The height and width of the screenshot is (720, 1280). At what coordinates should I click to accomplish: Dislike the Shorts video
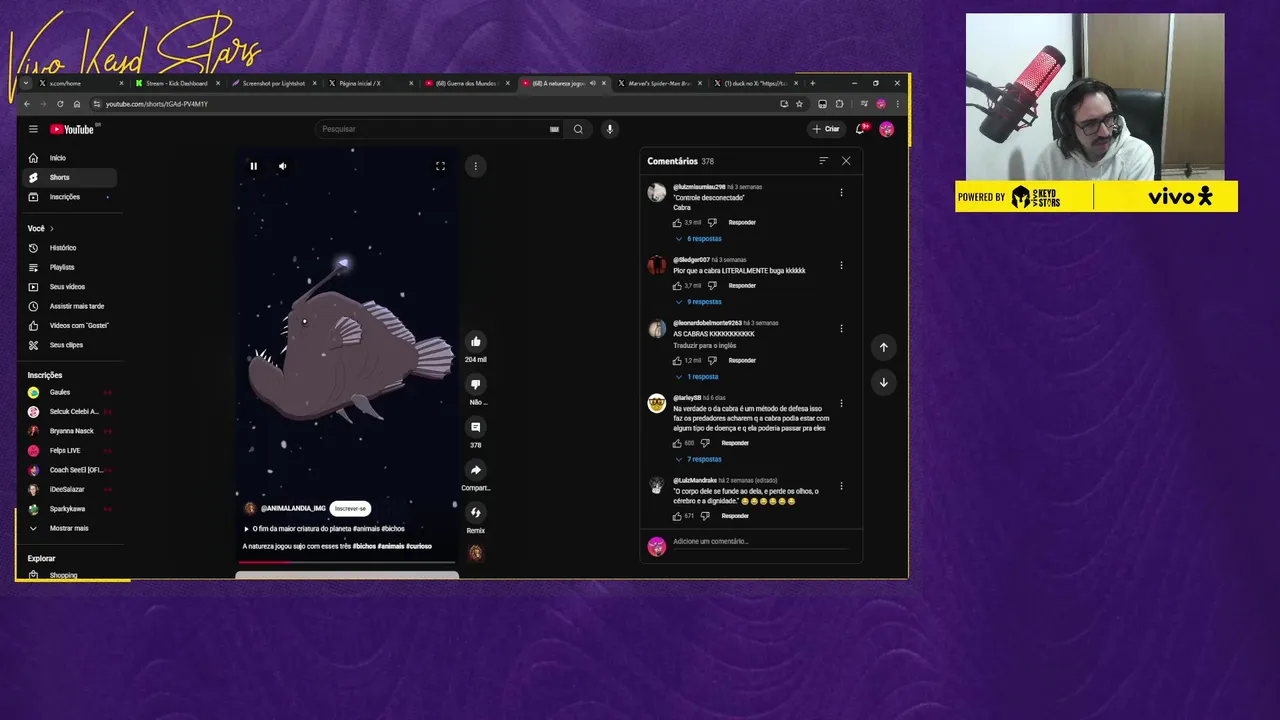(x=476, y=384)
